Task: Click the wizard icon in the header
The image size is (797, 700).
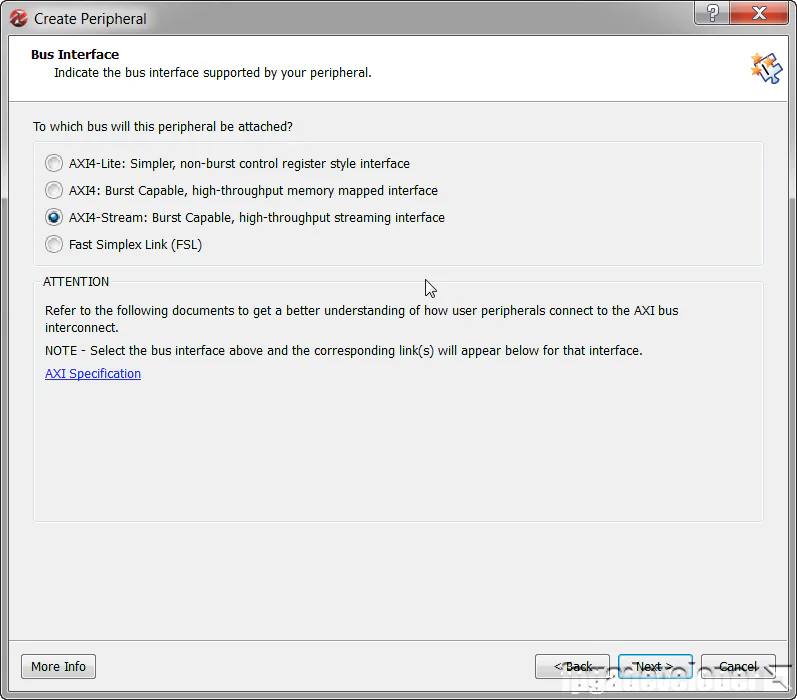Action: point(765,68)
